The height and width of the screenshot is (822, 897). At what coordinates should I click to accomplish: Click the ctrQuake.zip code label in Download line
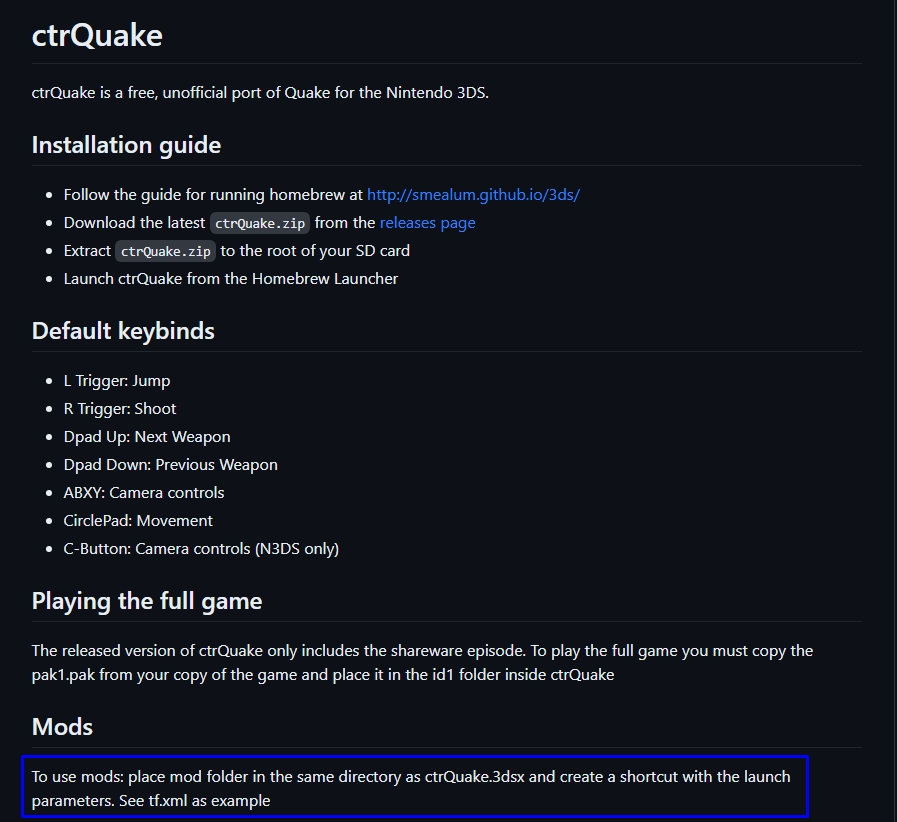[x=260, y=223]
